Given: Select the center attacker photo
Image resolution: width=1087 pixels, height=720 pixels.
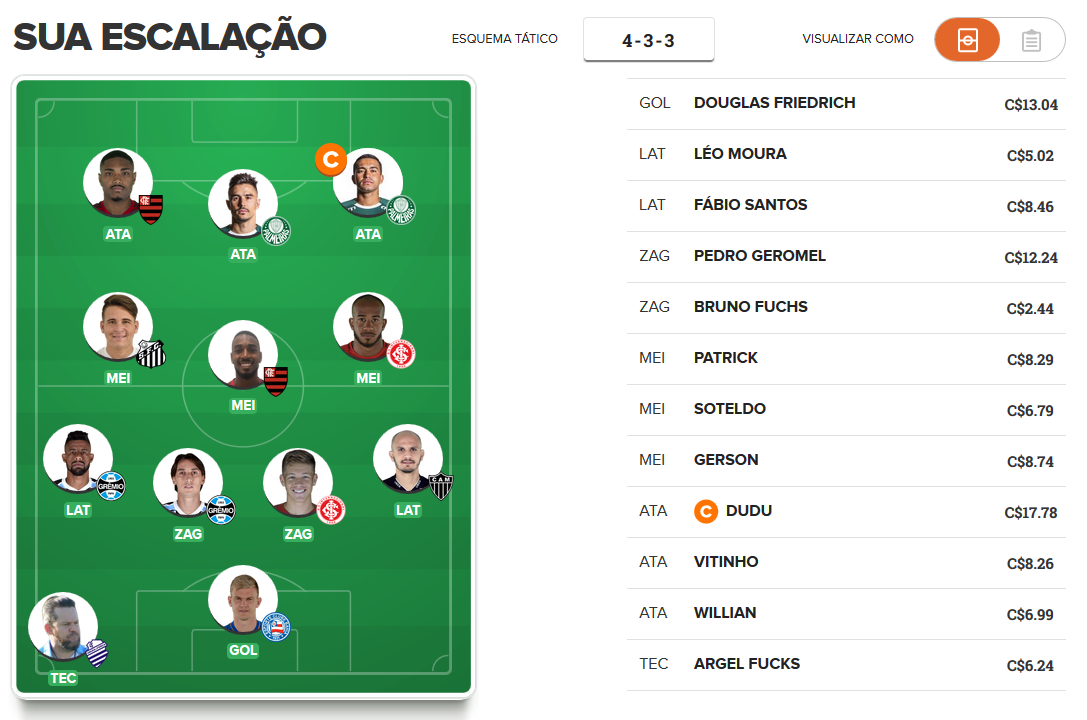Looking at the screenshot, I should coord(243,204).
